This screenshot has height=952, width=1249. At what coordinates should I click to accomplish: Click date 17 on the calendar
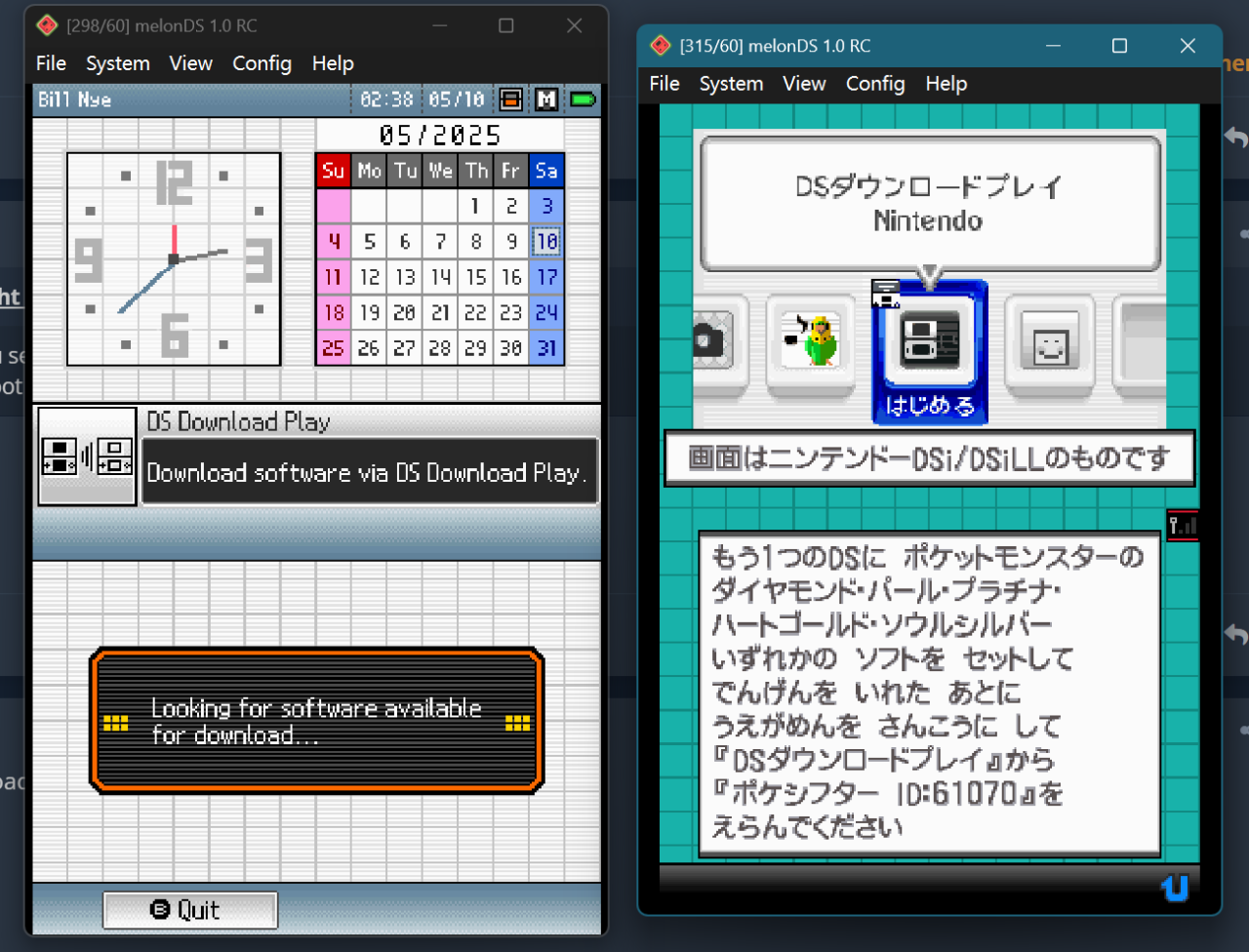click(x=546, y=277)
